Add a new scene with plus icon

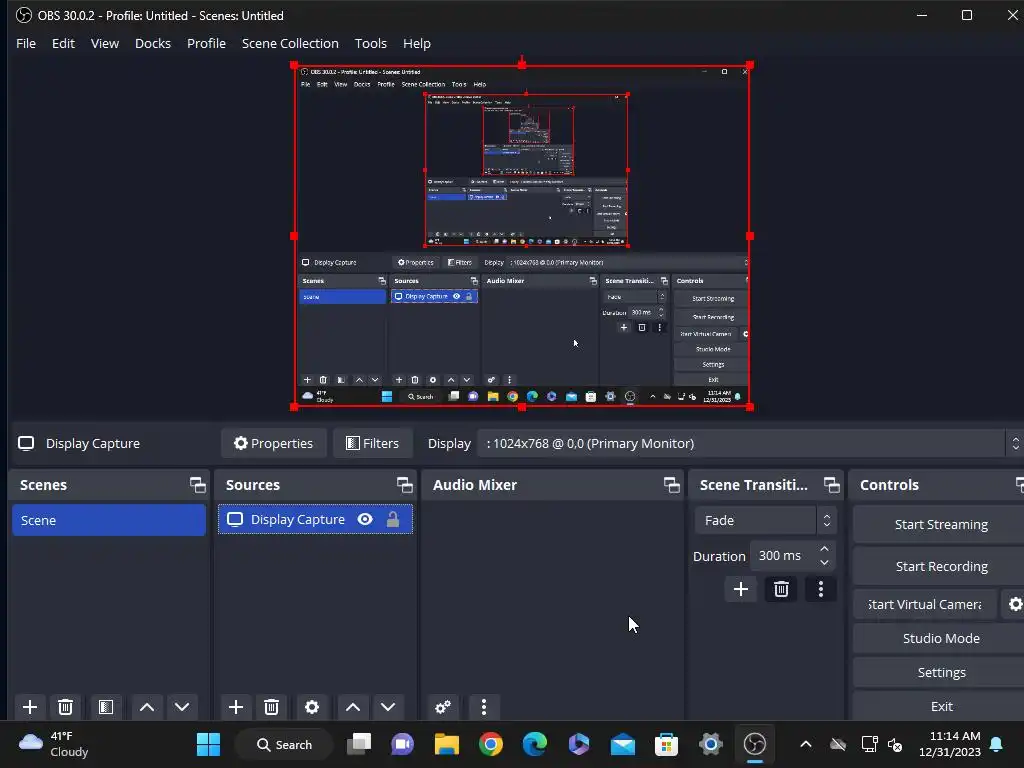tap(29, 707)
